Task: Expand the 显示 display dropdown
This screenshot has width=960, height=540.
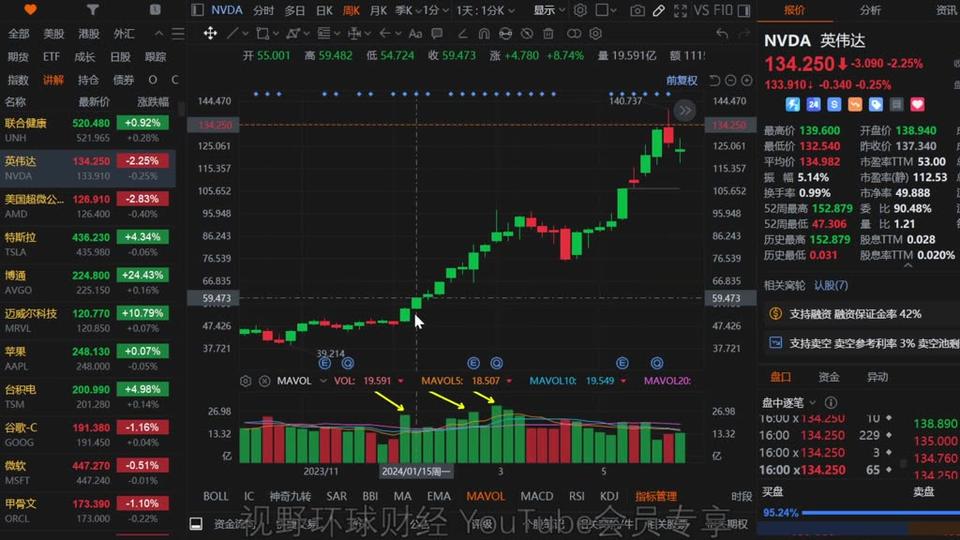Action: 549,10
